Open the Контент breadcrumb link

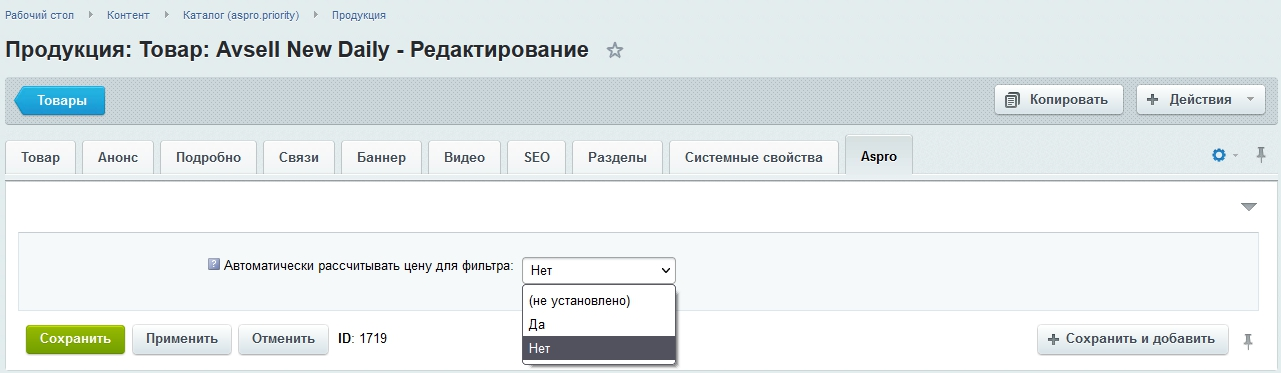coord(128,15)
